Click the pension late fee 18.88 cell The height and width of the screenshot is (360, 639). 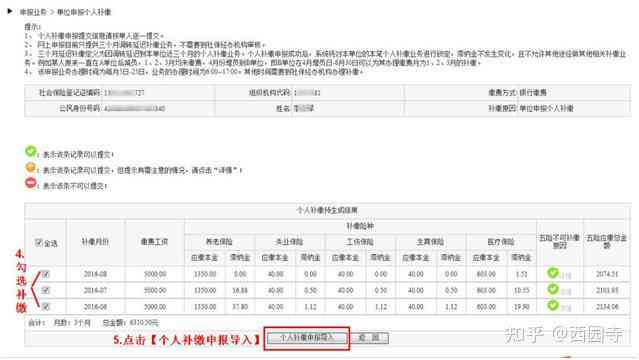(x=240, y=290)
